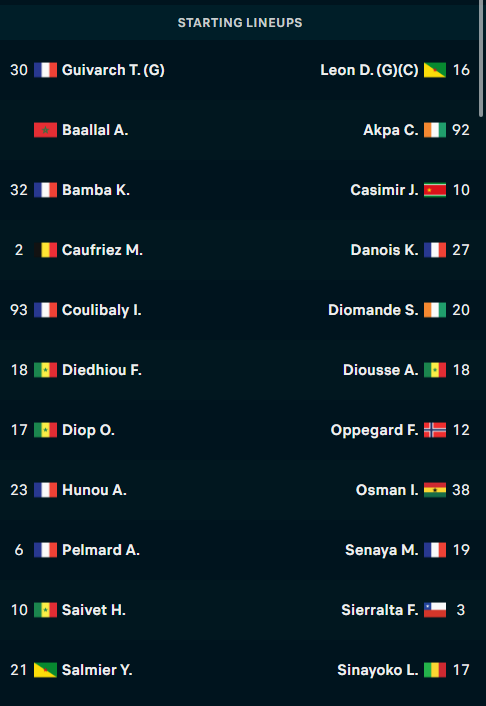Screen dimensions: 486x706
Task: Click the Mali flag next to Sinayoko L.
Action: point(435,670)
